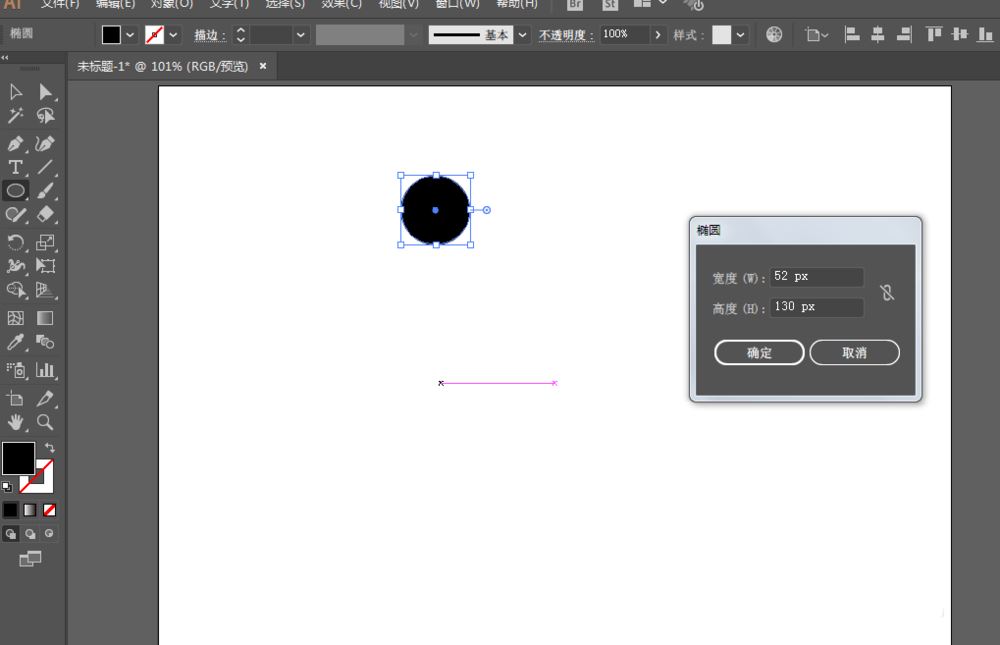Edit the 宽度 width value field

(x=815, y=277)
